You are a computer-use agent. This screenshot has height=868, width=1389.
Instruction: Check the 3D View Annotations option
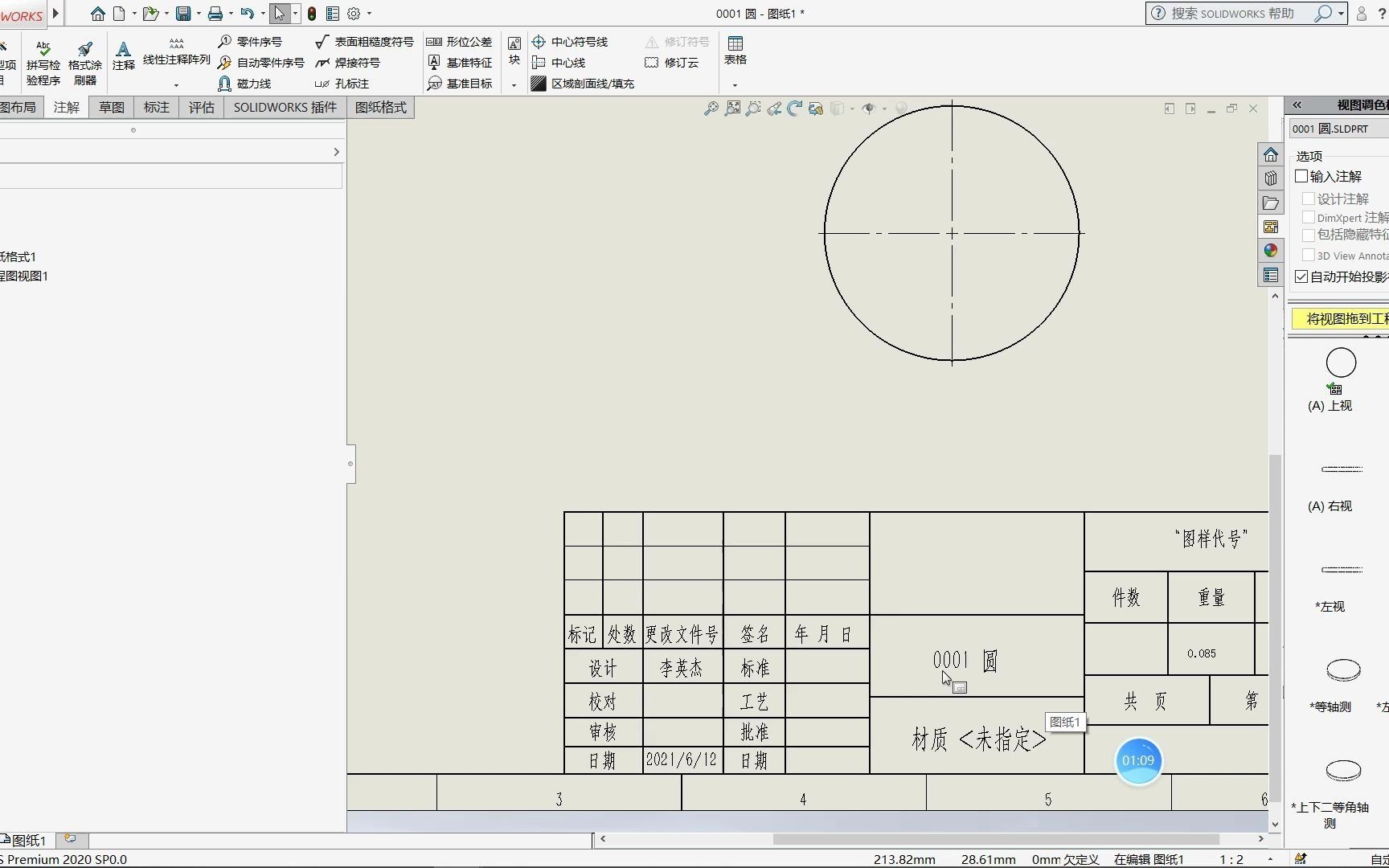[x=1307, y=255]
